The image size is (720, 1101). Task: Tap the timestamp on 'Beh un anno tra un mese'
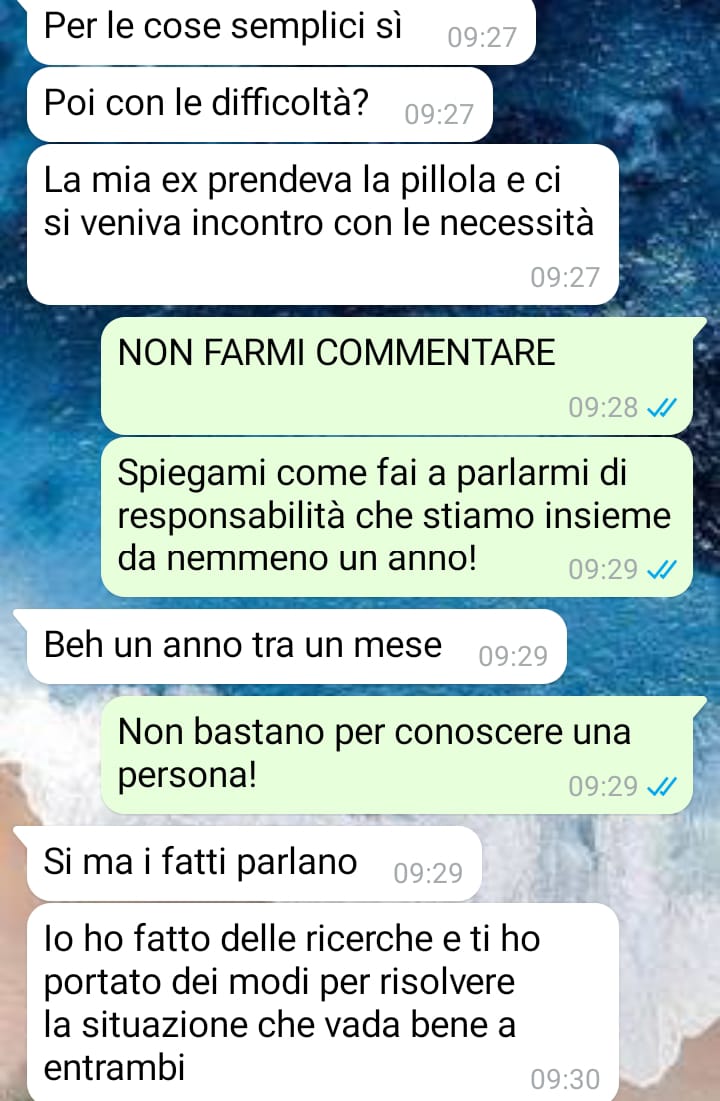[x=513, y=656]
